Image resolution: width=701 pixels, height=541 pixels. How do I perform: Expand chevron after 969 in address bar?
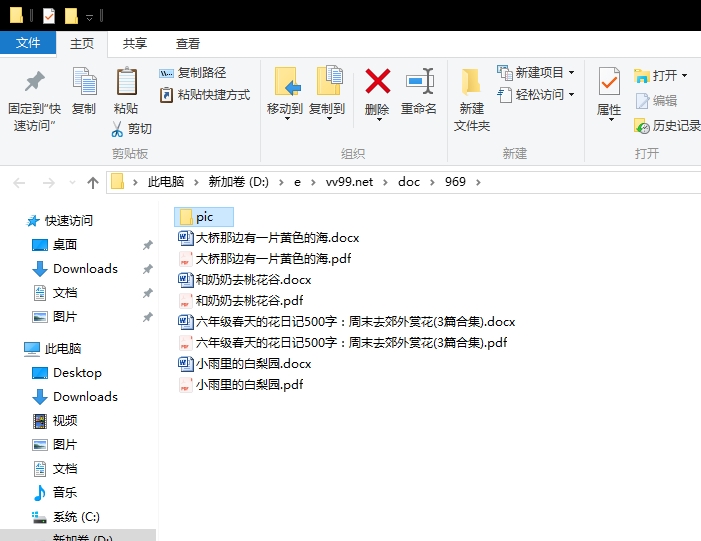478,182
